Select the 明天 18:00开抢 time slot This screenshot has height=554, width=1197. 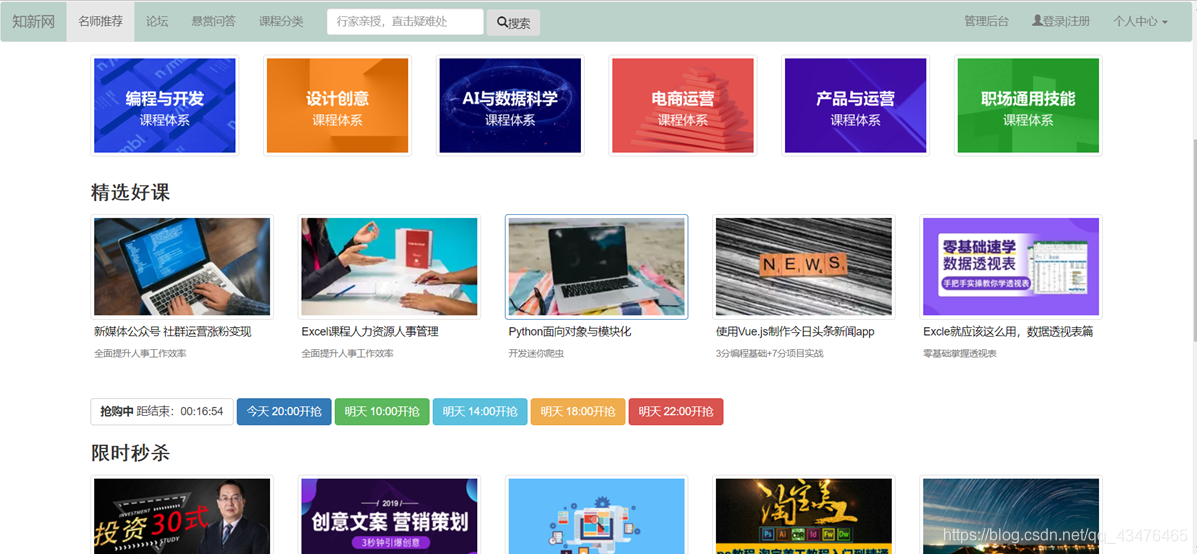pos(578,411)
